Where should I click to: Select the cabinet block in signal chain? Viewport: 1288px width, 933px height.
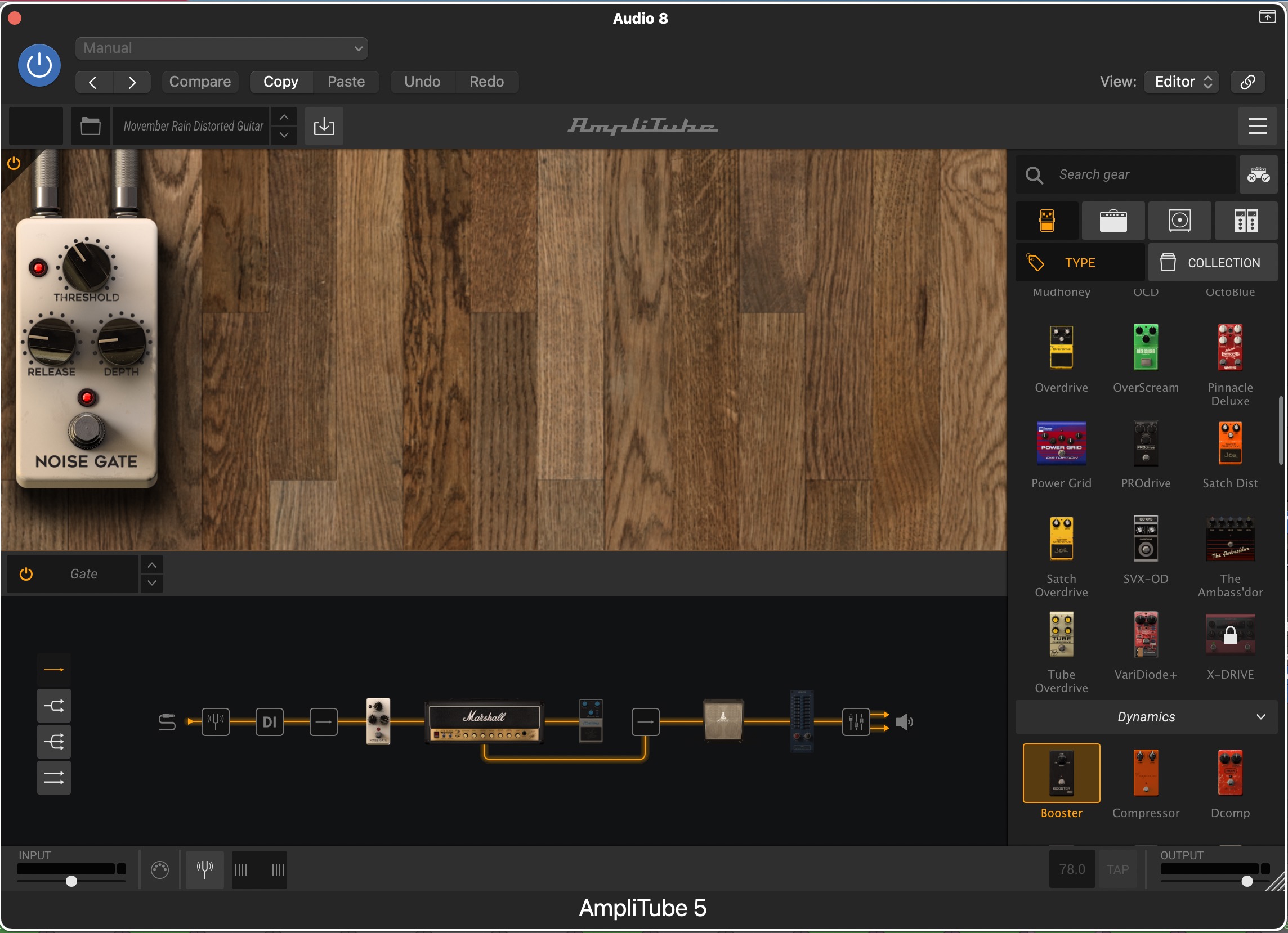click(723, 721)
